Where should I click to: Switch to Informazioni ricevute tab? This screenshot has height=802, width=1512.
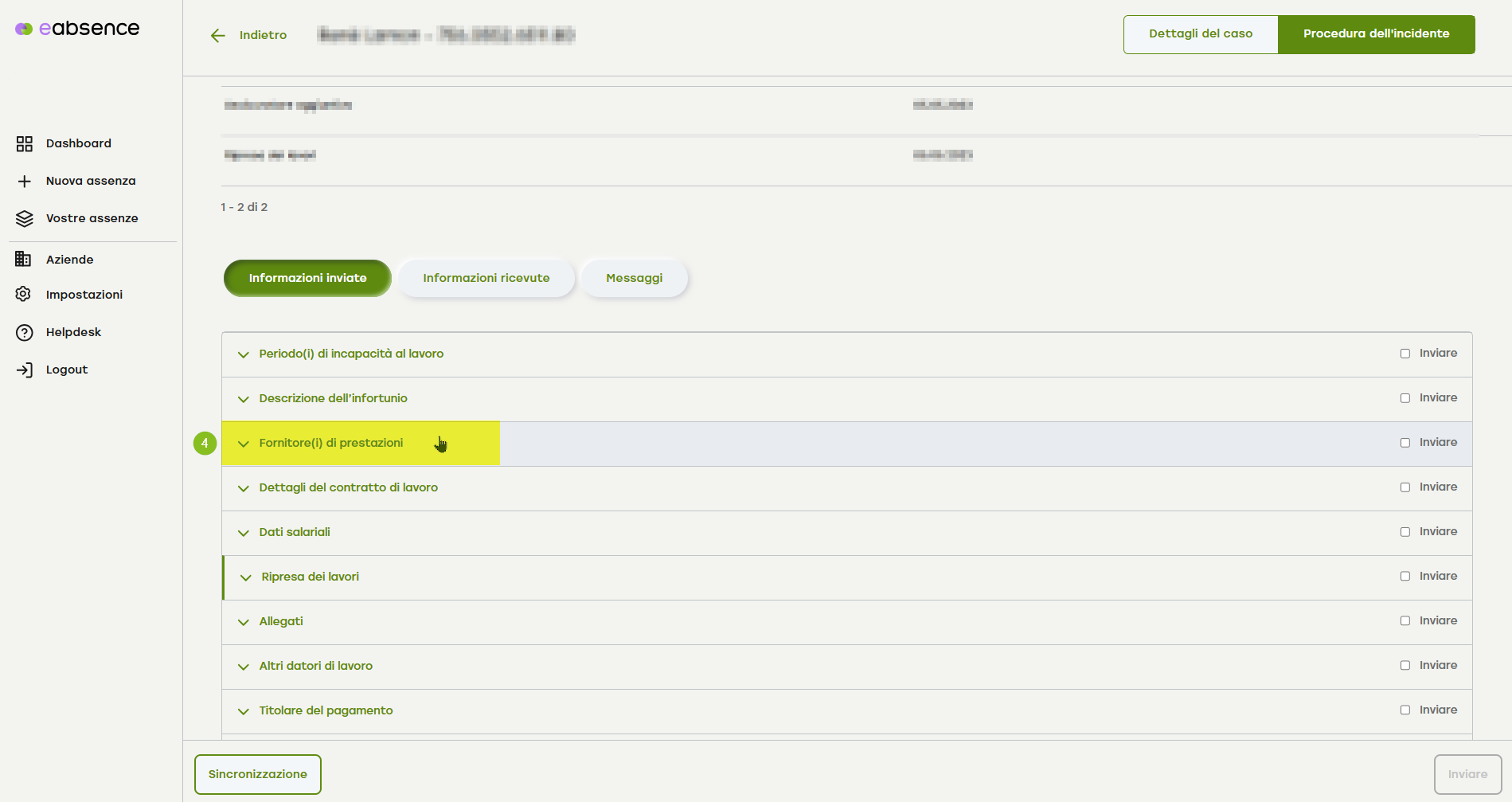(x=486, y=278)
